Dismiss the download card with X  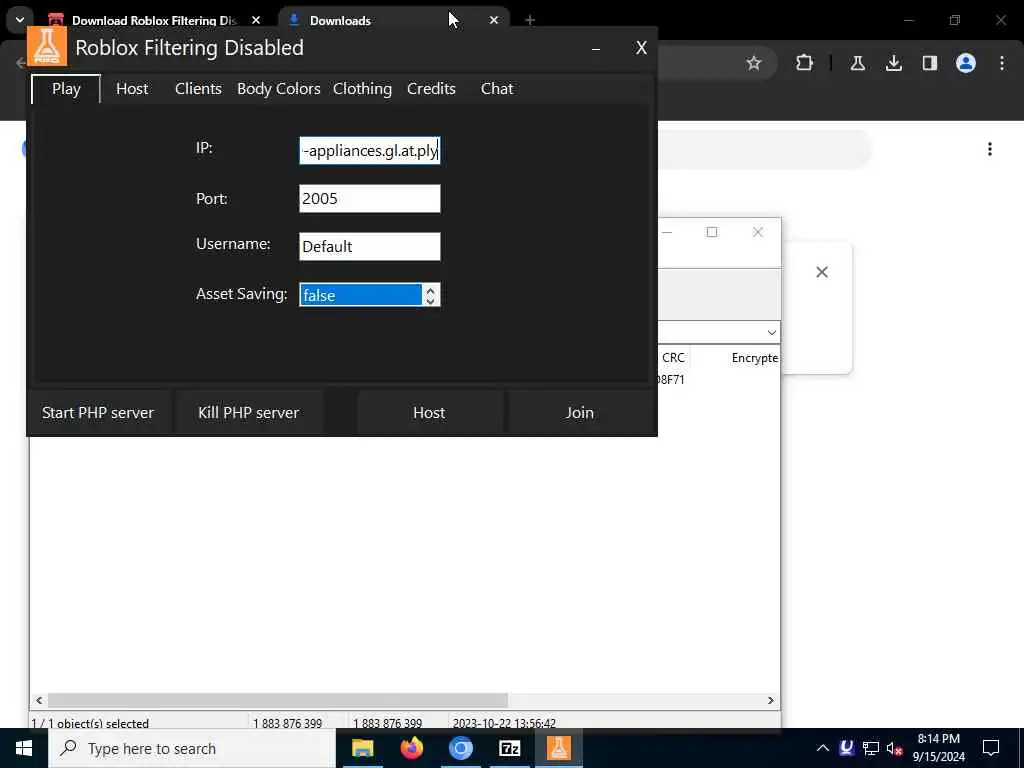(822, 272)
